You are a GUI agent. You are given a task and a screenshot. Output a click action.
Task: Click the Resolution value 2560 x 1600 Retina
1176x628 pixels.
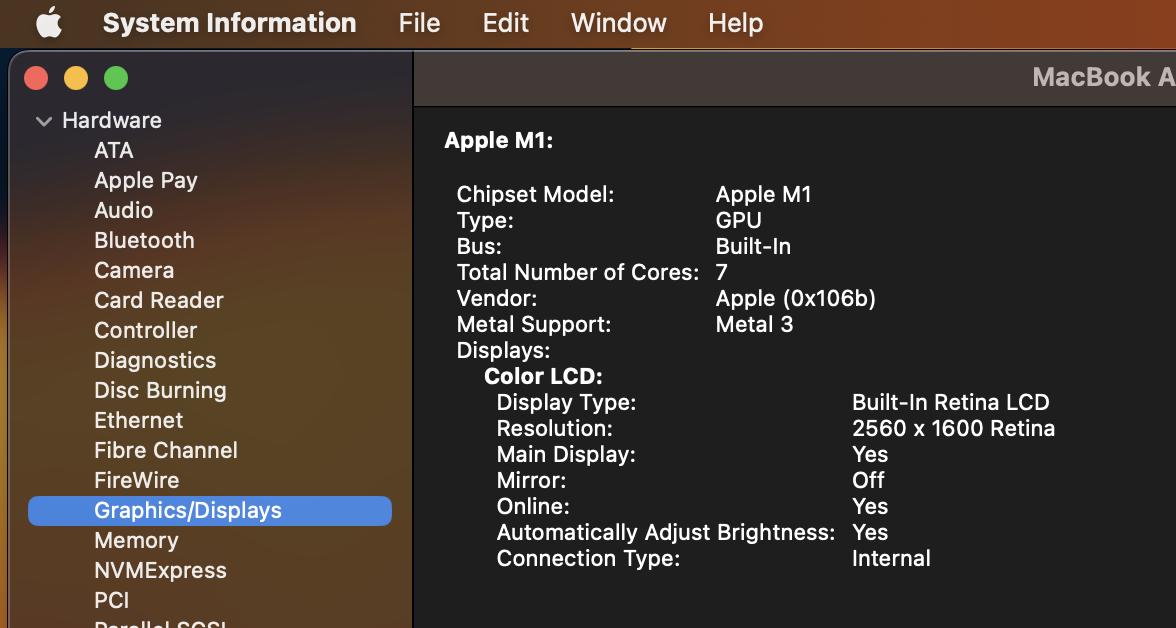coord(953,428)
